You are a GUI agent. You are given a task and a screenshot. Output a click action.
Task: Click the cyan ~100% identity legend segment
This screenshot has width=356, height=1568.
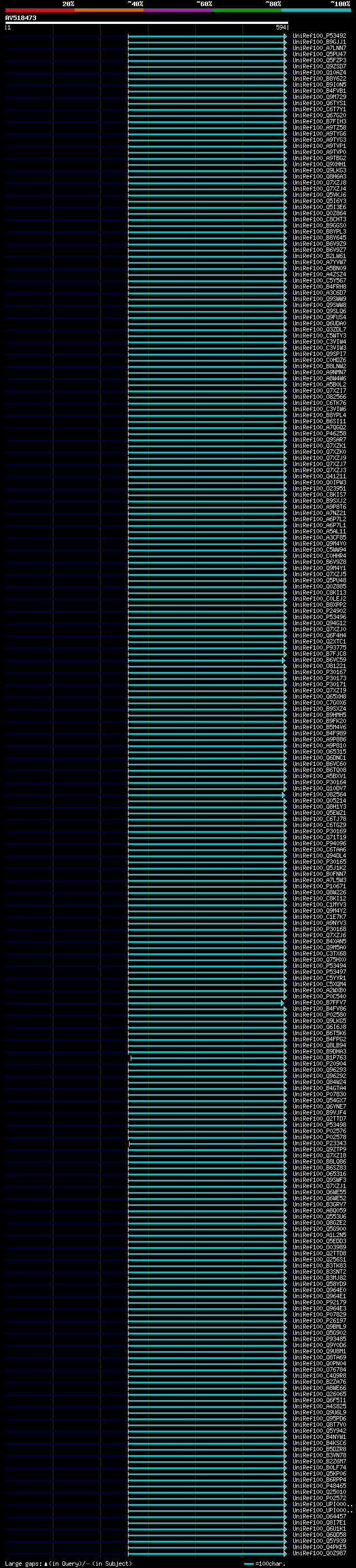coord(317,11)
